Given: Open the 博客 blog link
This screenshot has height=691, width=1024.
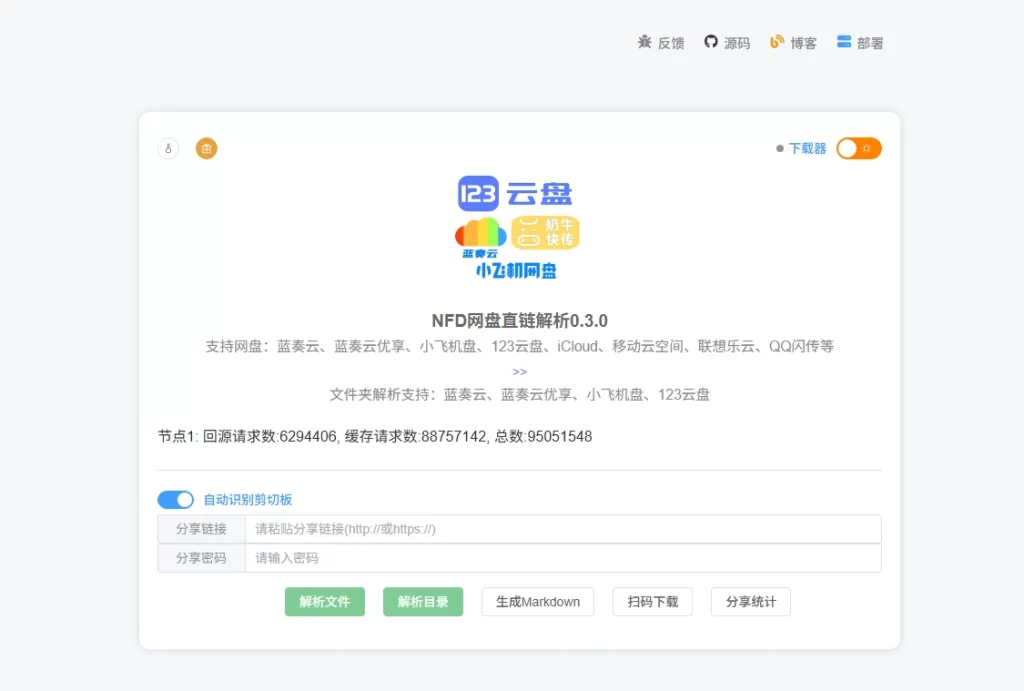Looking at the screenshot, I should coord(803,43).
